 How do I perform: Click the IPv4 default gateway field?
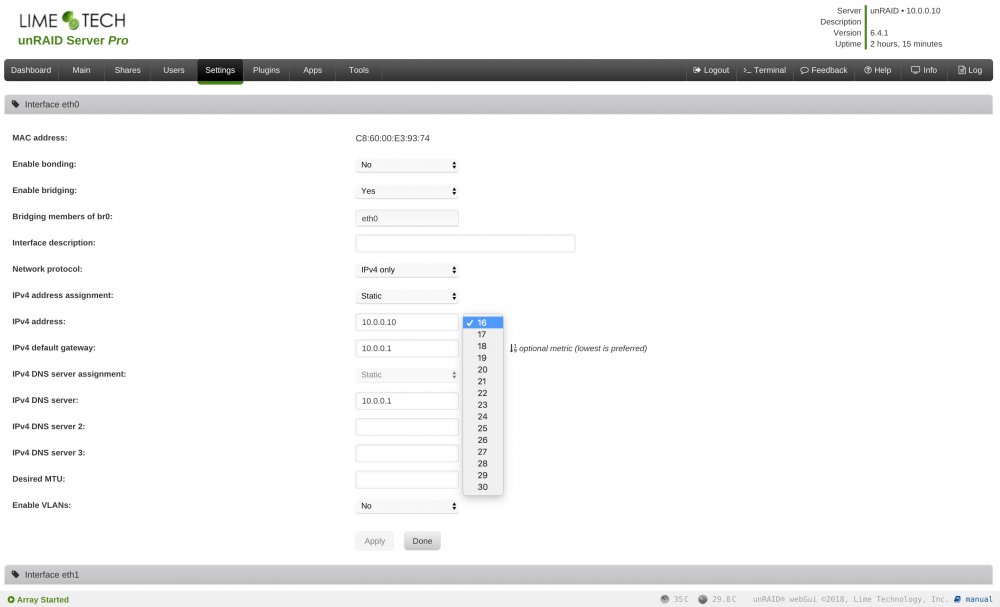click(406, 348)
